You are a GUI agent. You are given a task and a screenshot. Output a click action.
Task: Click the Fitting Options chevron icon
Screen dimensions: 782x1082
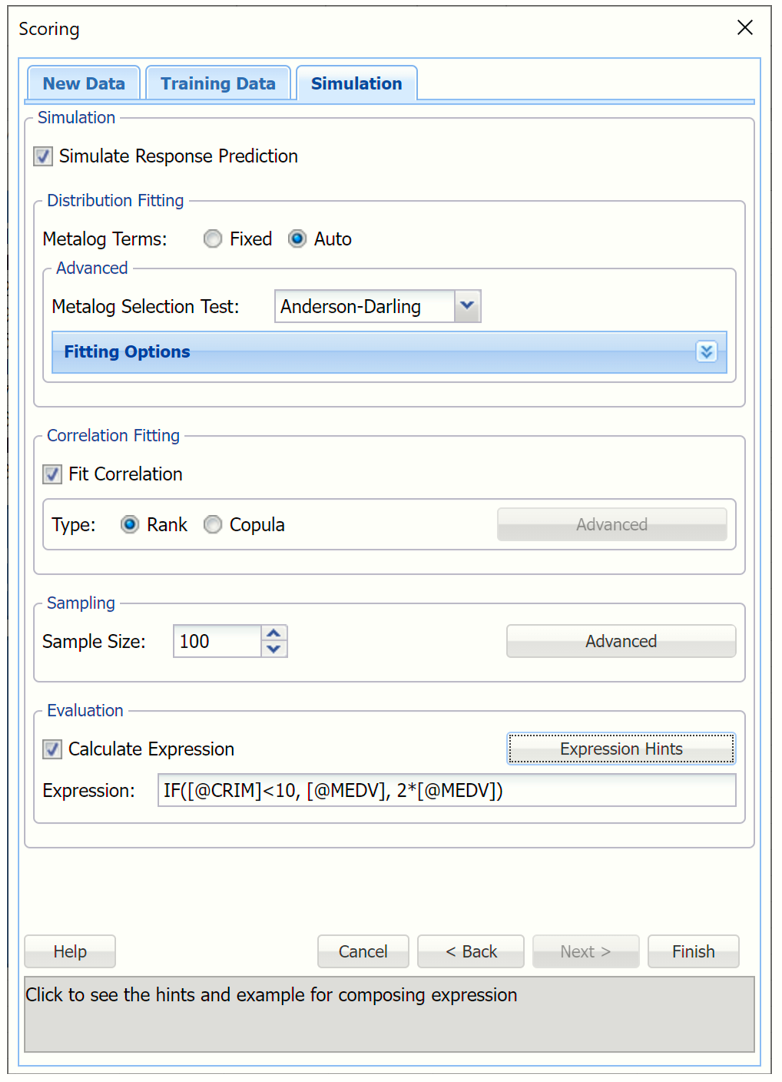[707, 351]
